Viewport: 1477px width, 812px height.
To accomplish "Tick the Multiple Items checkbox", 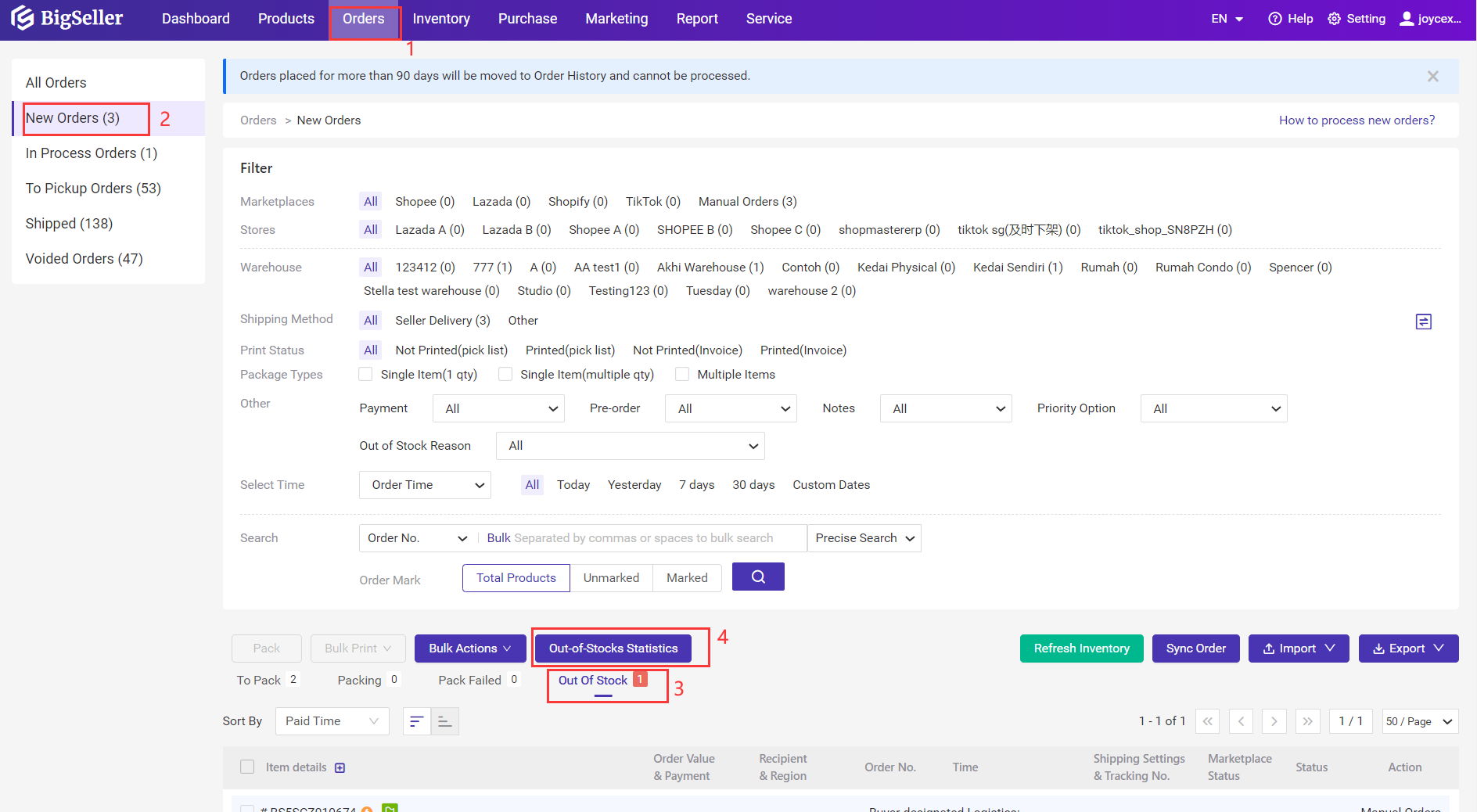I will click(x=682, y=374).
